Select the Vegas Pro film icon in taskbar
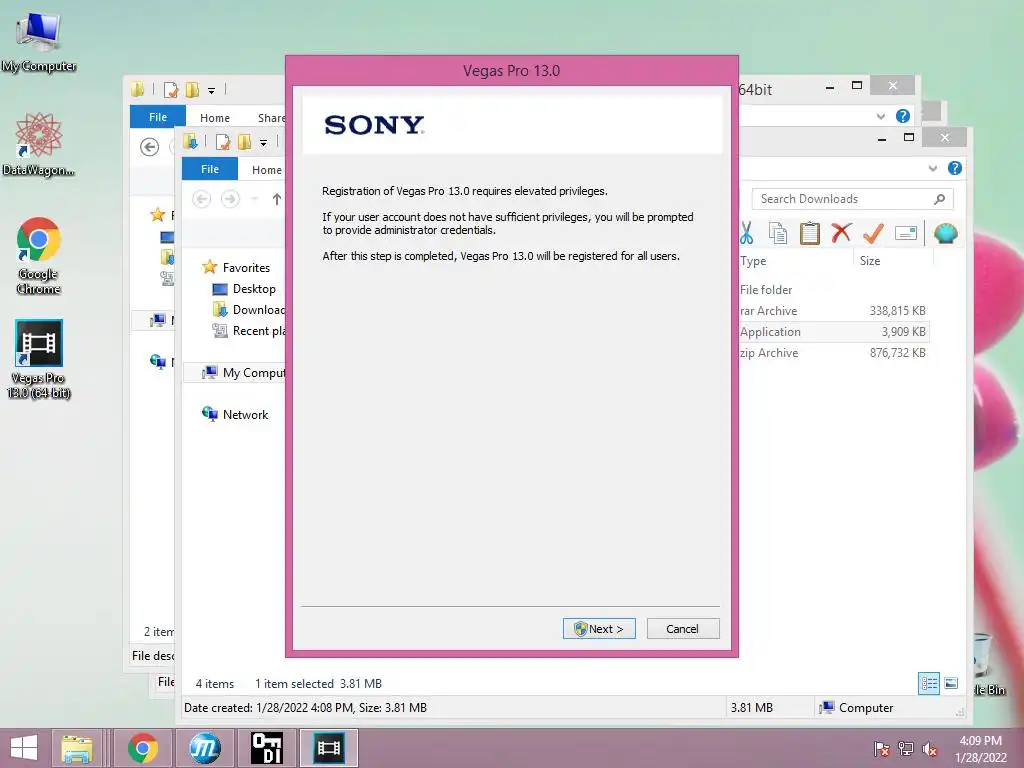The height and width of the screenshot is (768, 1024). pyautogui.click(x=328, y=748)
